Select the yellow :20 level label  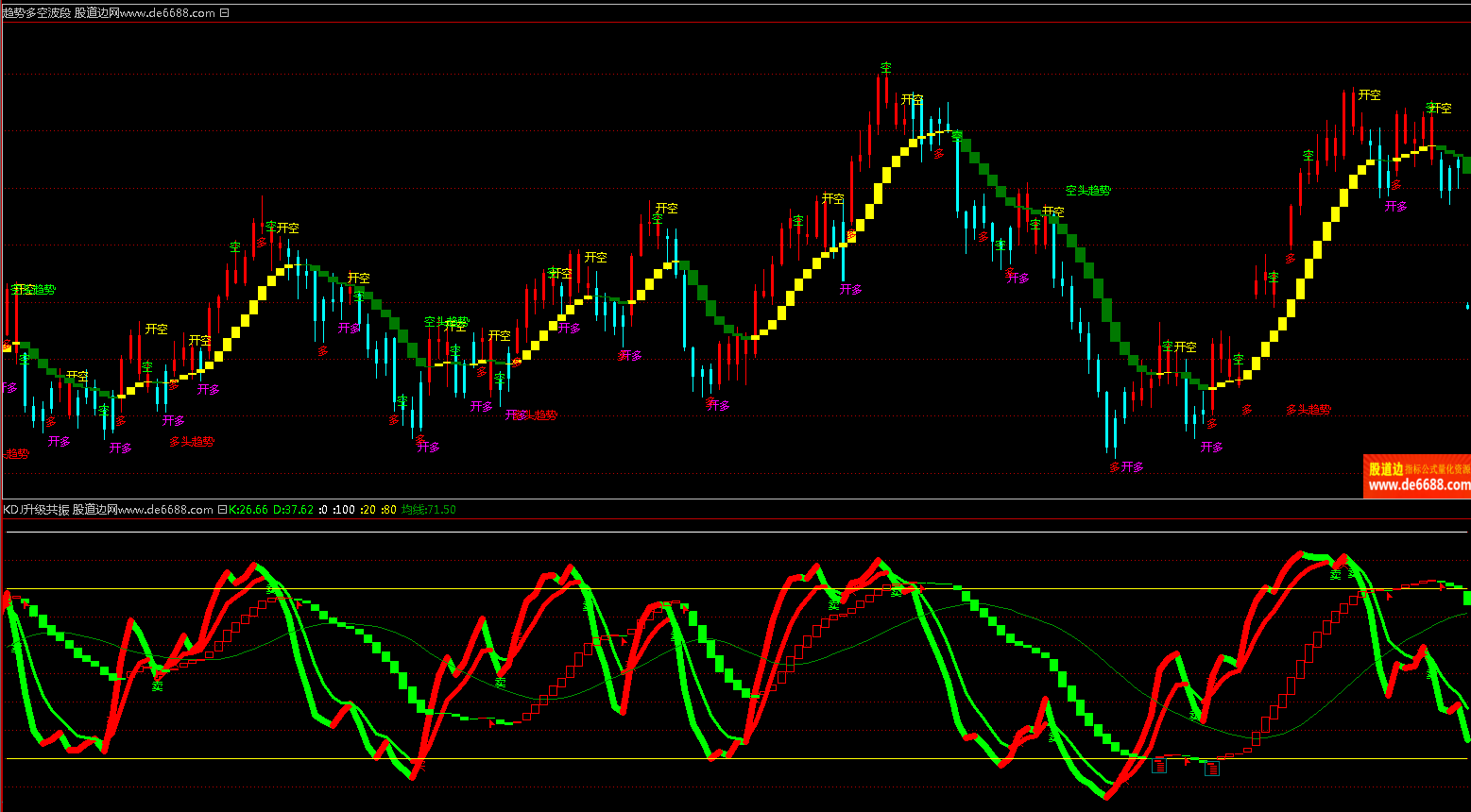click(368, 510)
